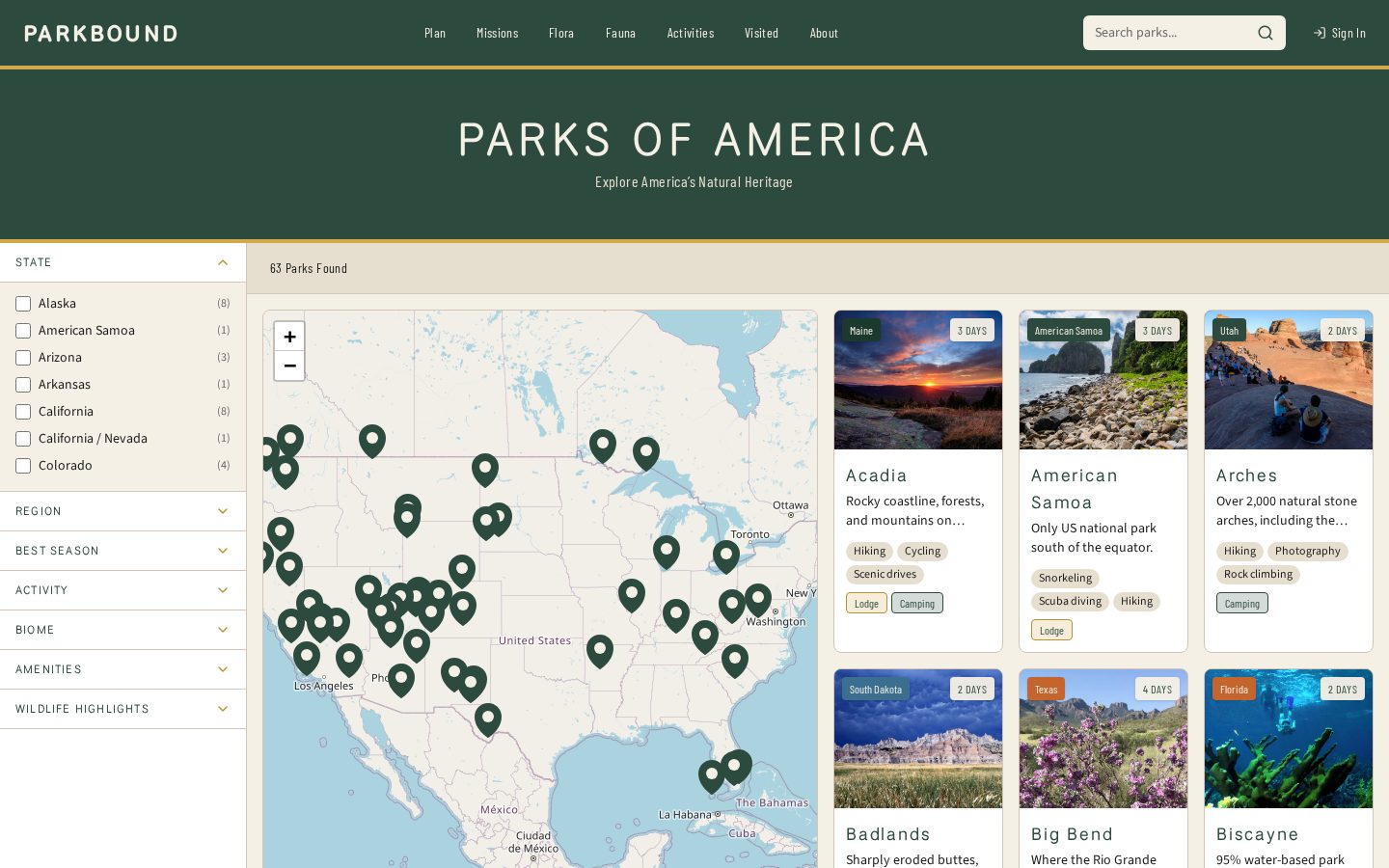1389x868 pixels.
Task: Open the Plan menu item
Action: click(435, 33)
